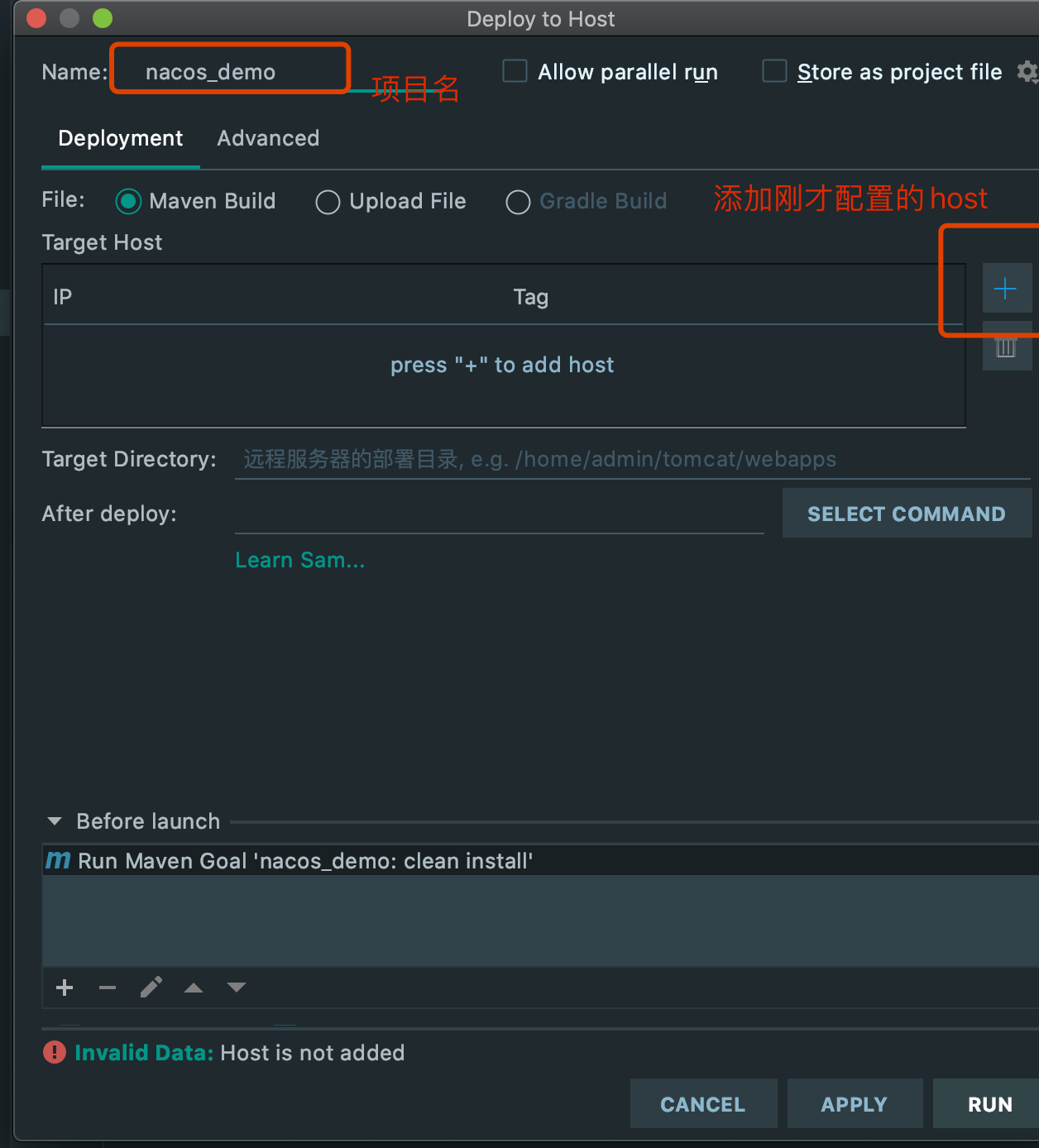Open the gear settings icon next to Store as project file
Viewport: 1039px width, 1148px height.
1027,72
